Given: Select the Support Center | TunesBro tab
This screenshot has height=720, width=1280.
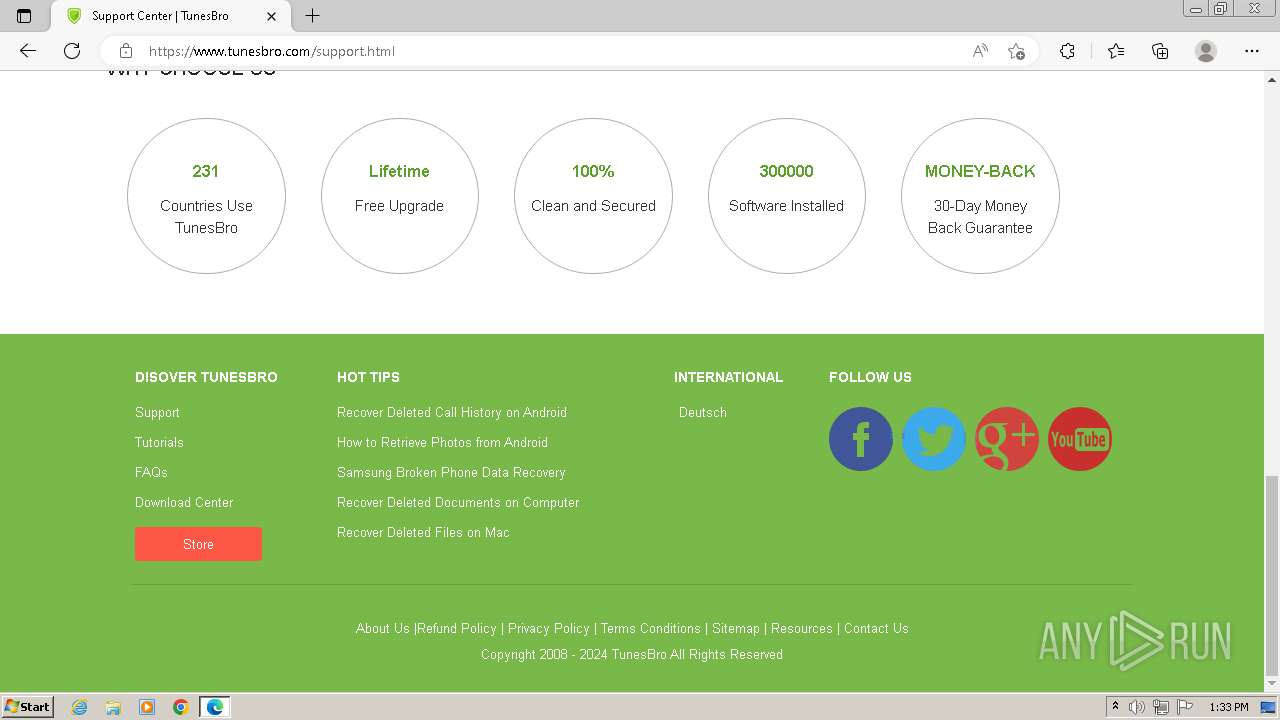Looking at the screenshot, I should click(x=170, y=16).
